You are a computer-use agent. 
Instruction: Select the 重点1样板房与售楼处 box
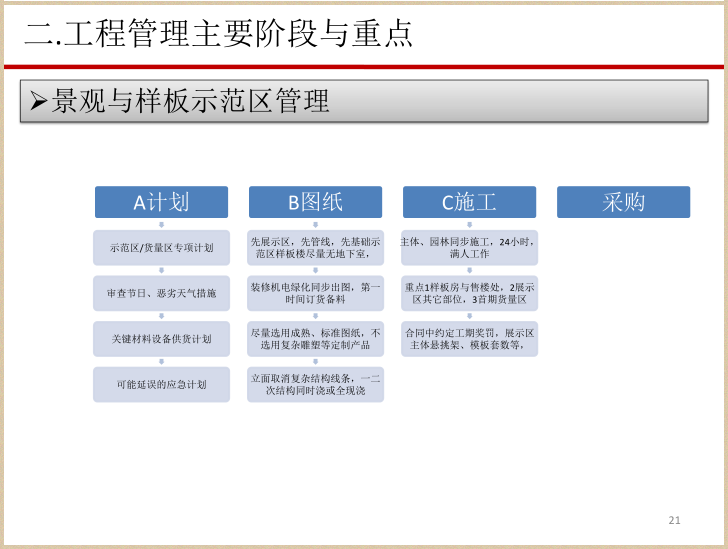(x=469, y=293)
